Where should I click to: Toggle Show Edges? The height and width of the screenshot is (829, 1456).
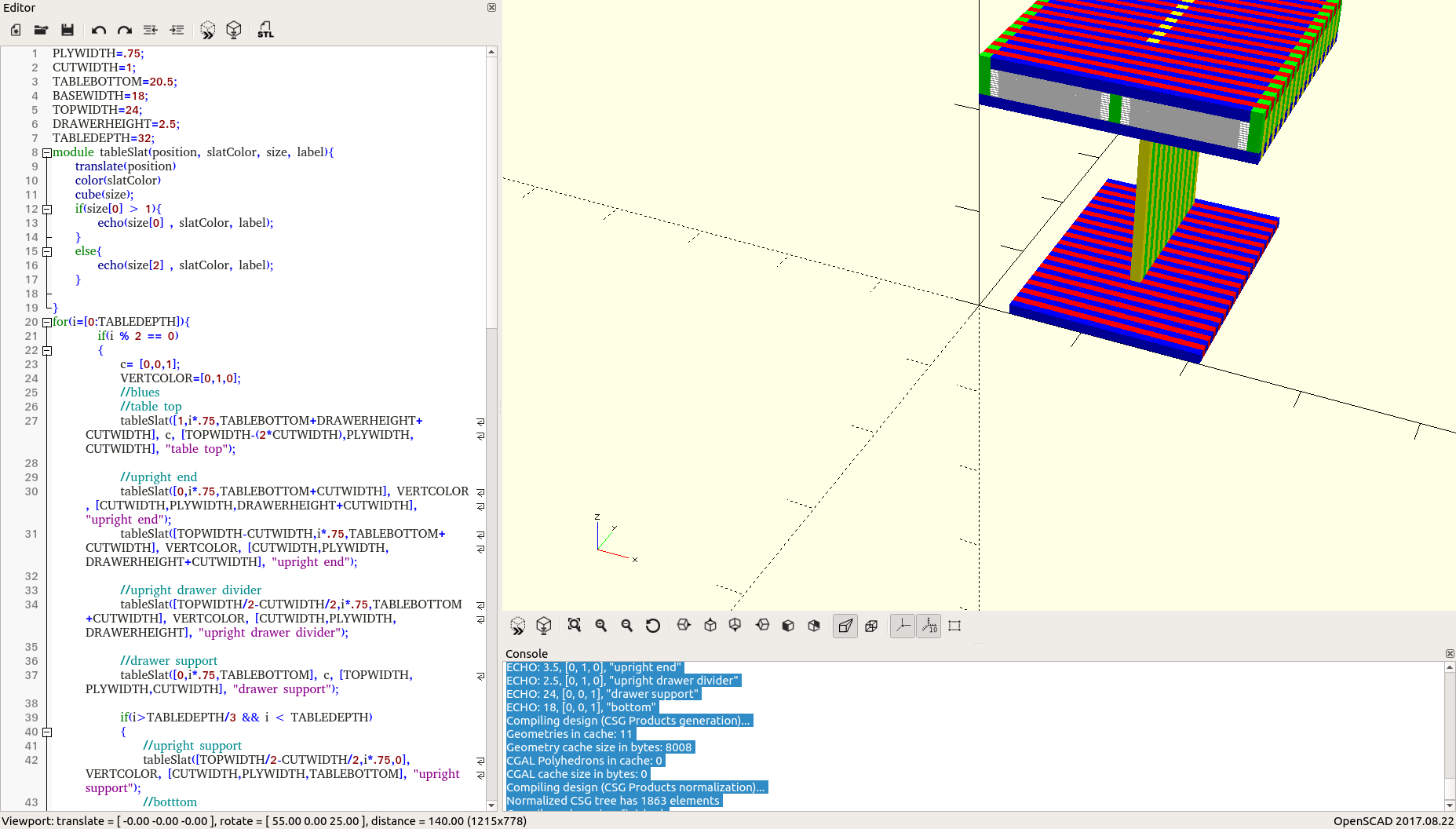[954, 626]
